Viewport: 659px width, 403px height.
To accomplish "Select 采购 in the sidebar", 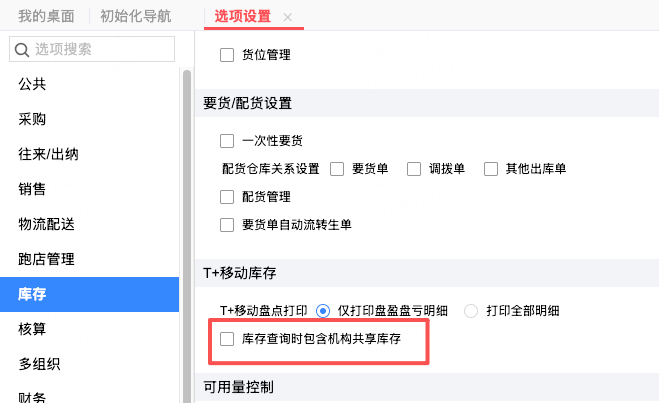I will click(x=32, y=119).
